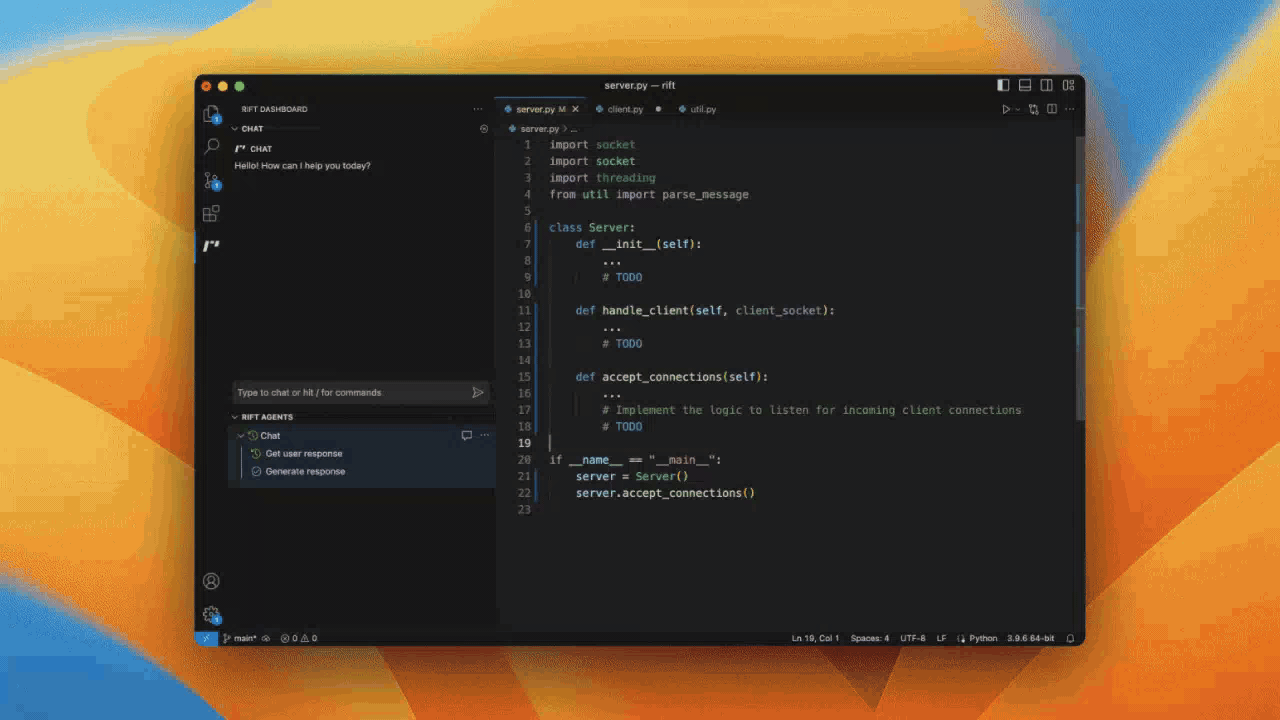Toggle the bottom panel visibility
Image resolution: width=1280 pixels, height=720 pixels.
coord(1025,85)
